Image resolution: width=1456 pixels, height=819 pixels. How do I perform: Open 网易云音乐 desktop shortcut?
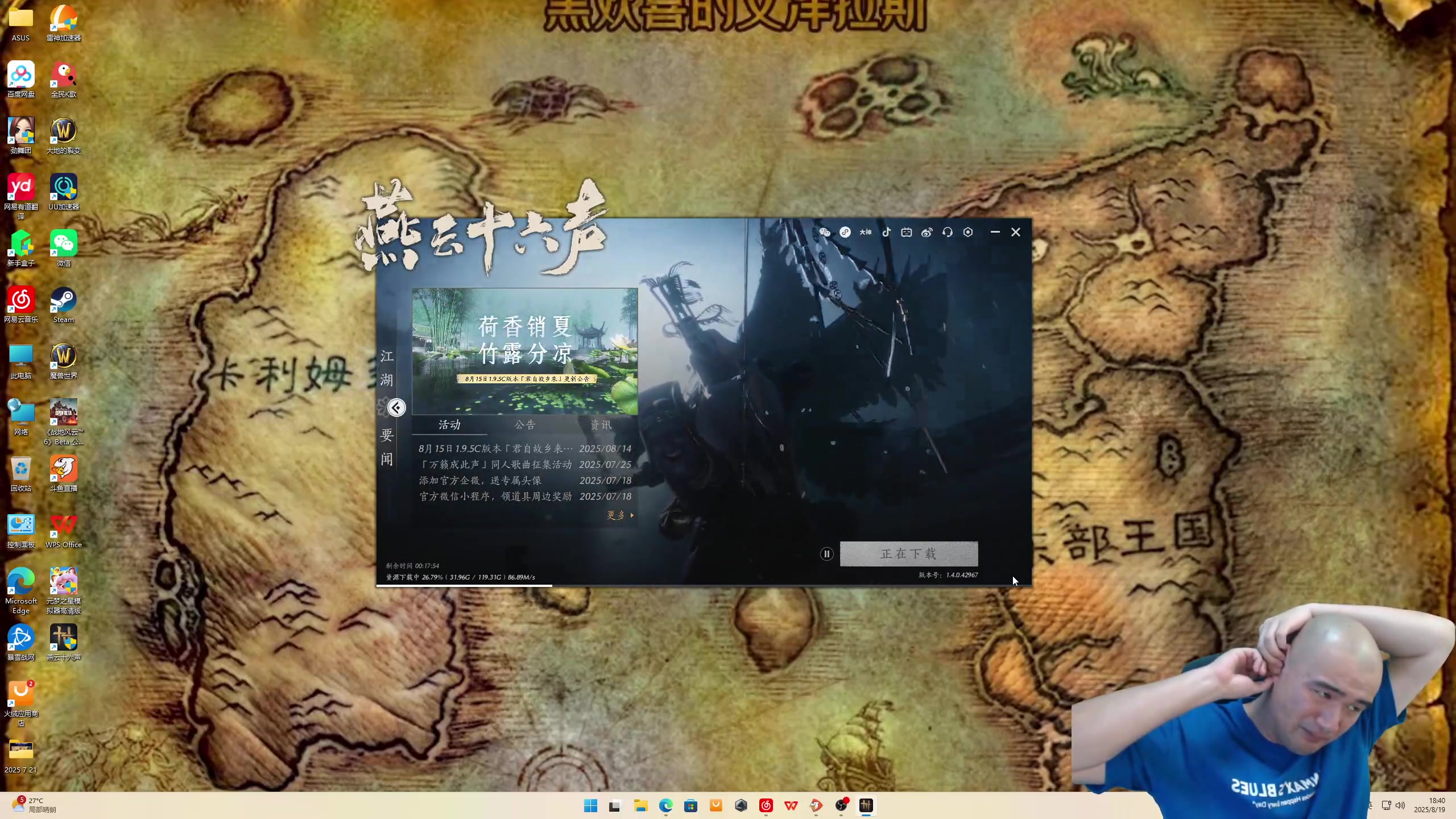[21, 305]
